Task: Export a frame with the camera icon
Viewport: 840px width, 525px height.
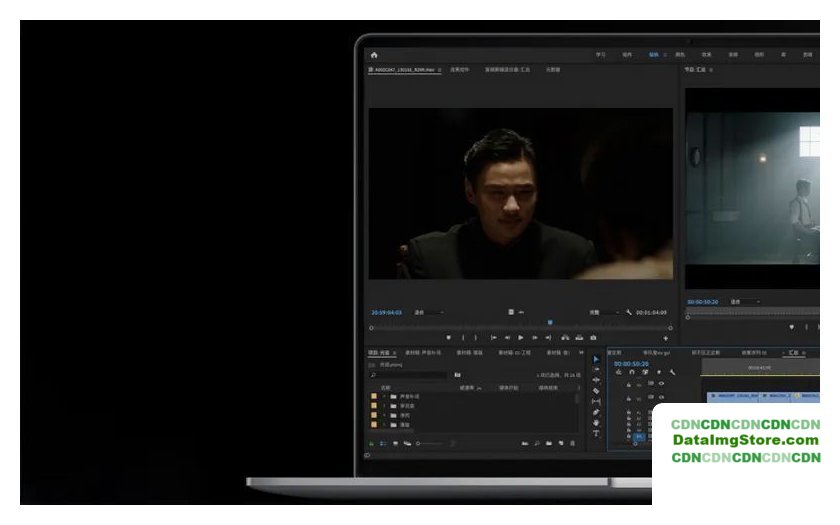Action: tap(593, 338)
